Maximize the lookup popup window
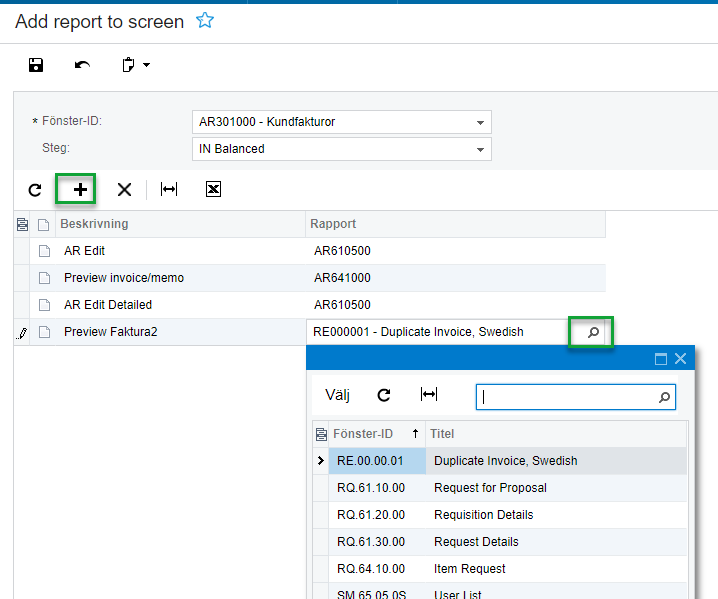 661,359
